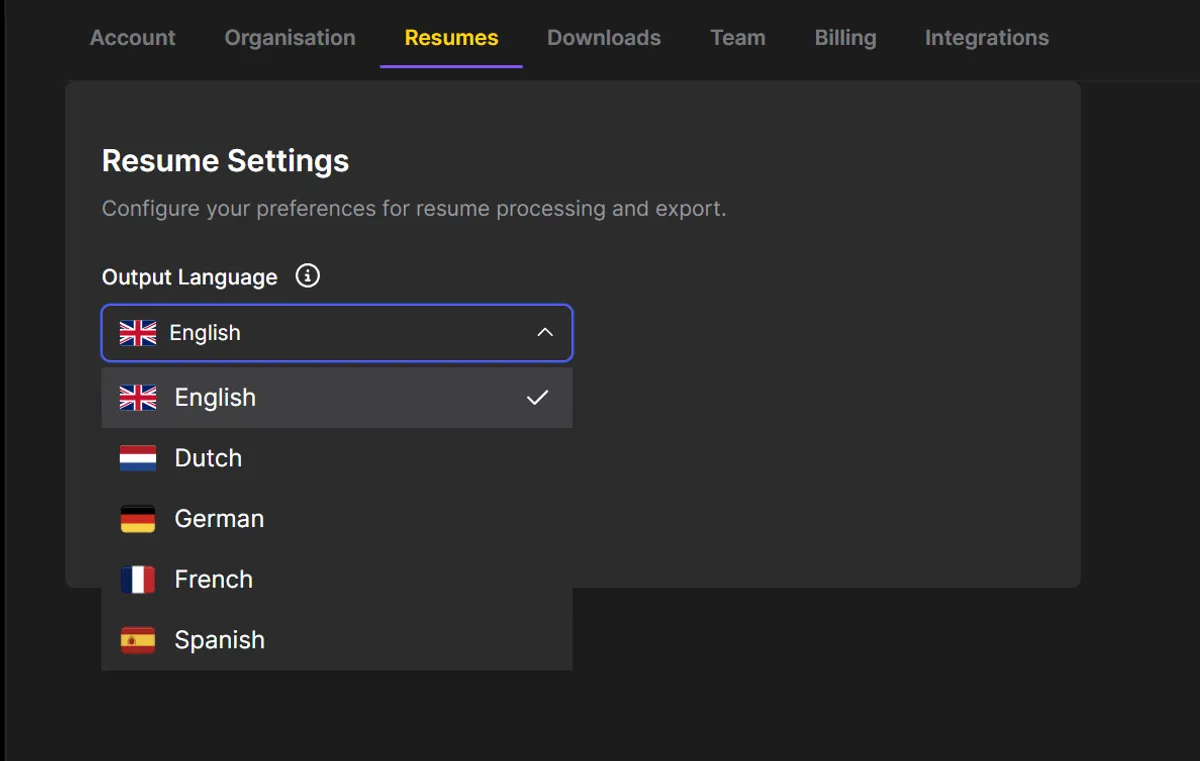This screenshot has height=761, width=1200.
Task: Click the UK flag in selected language field
Action: 138,333
